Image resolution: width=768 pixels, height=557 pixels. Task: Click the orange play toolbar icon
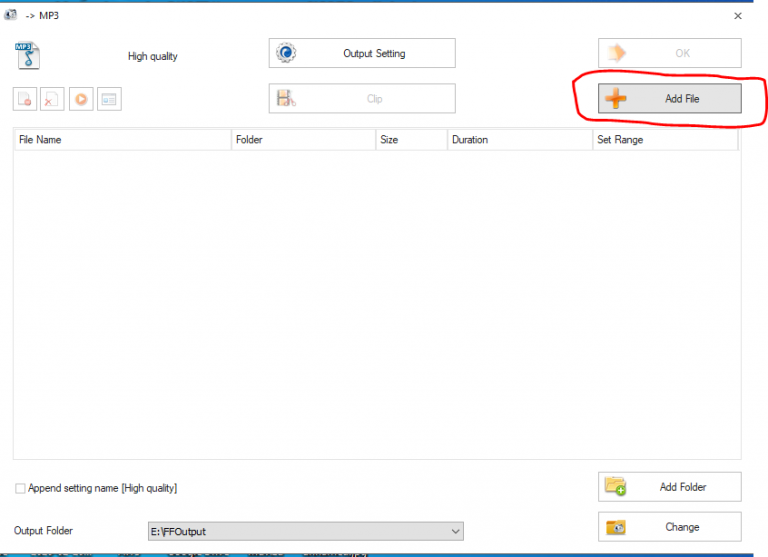81,99
